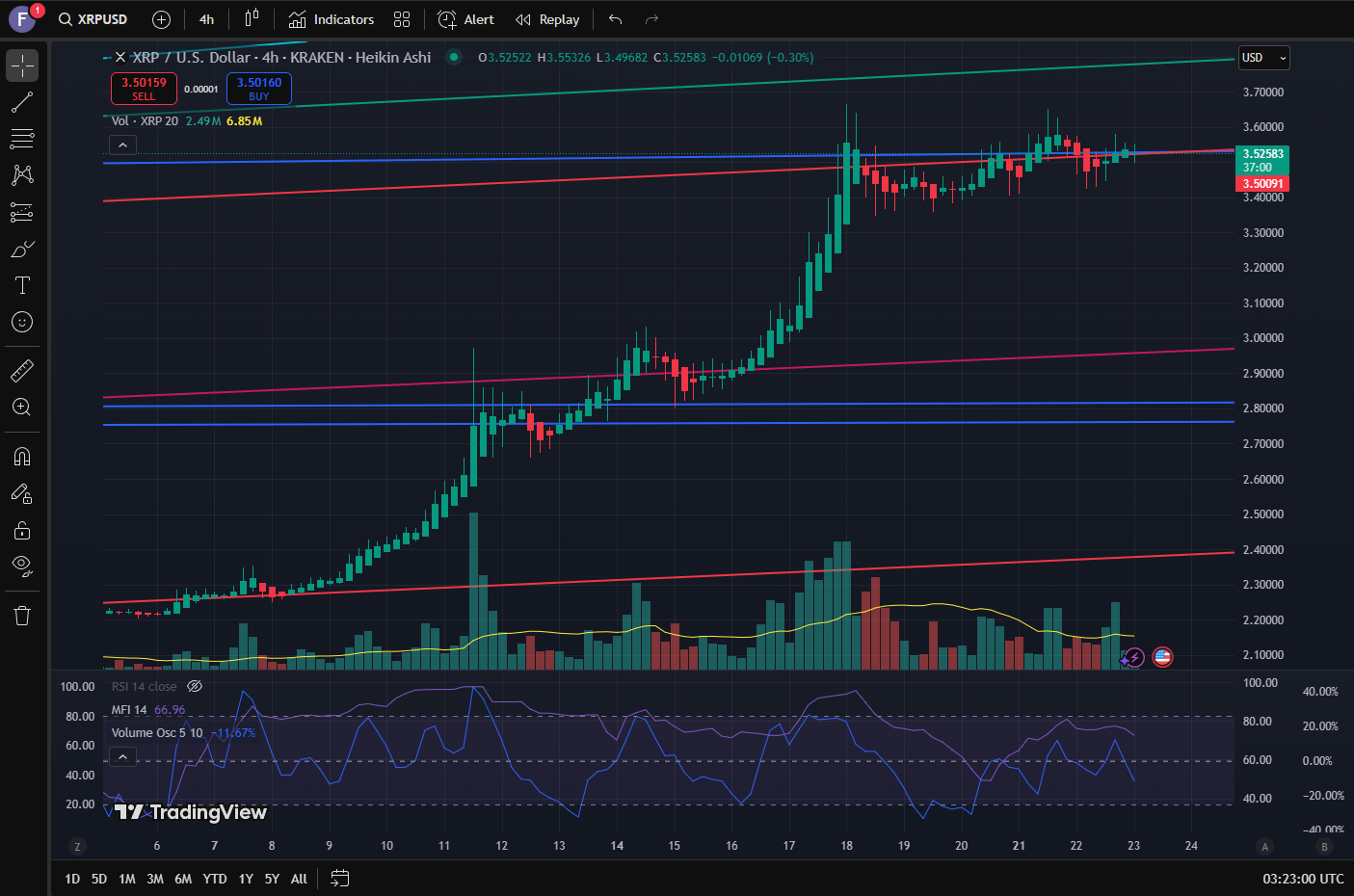Image resolution: width=1354 pixels, height=896 pixels.
Task: Set range to 5D
Action: 99,879
